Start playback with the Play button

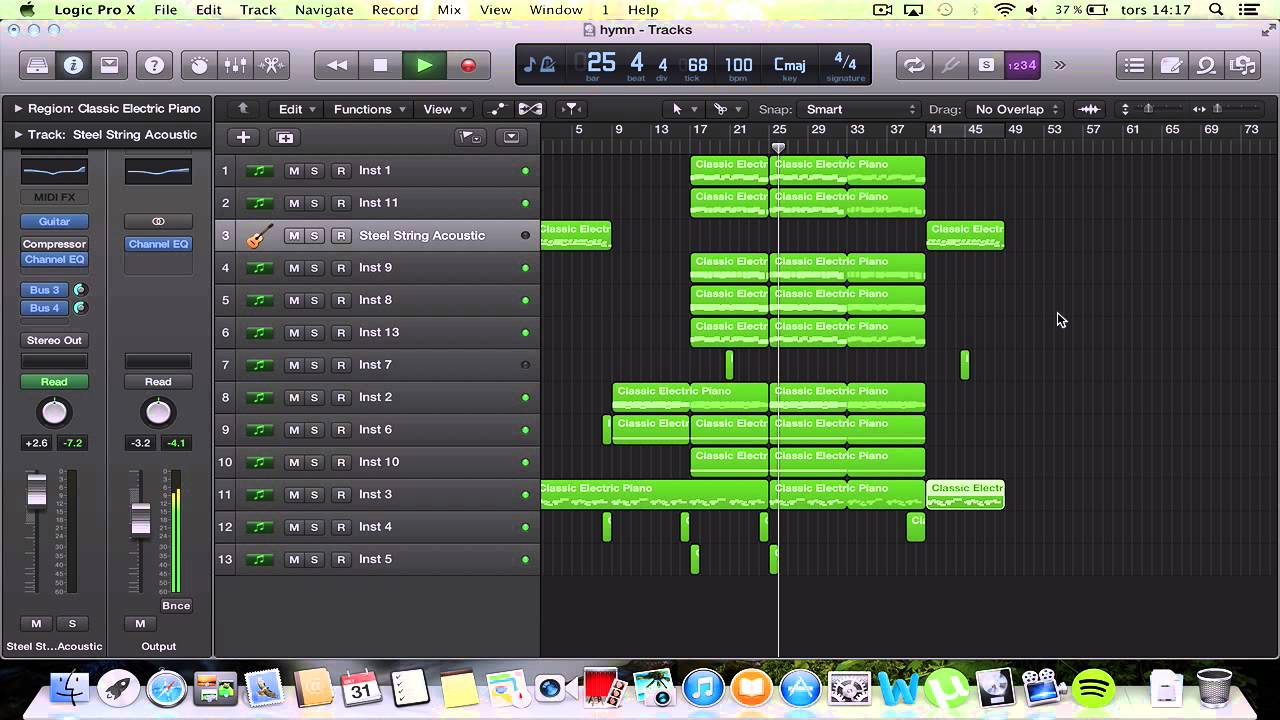coord(424,65)
